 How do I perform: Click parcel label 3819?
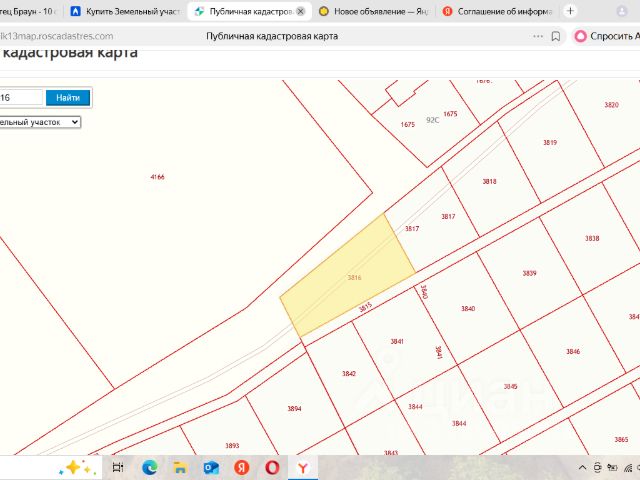click(550, 142)
